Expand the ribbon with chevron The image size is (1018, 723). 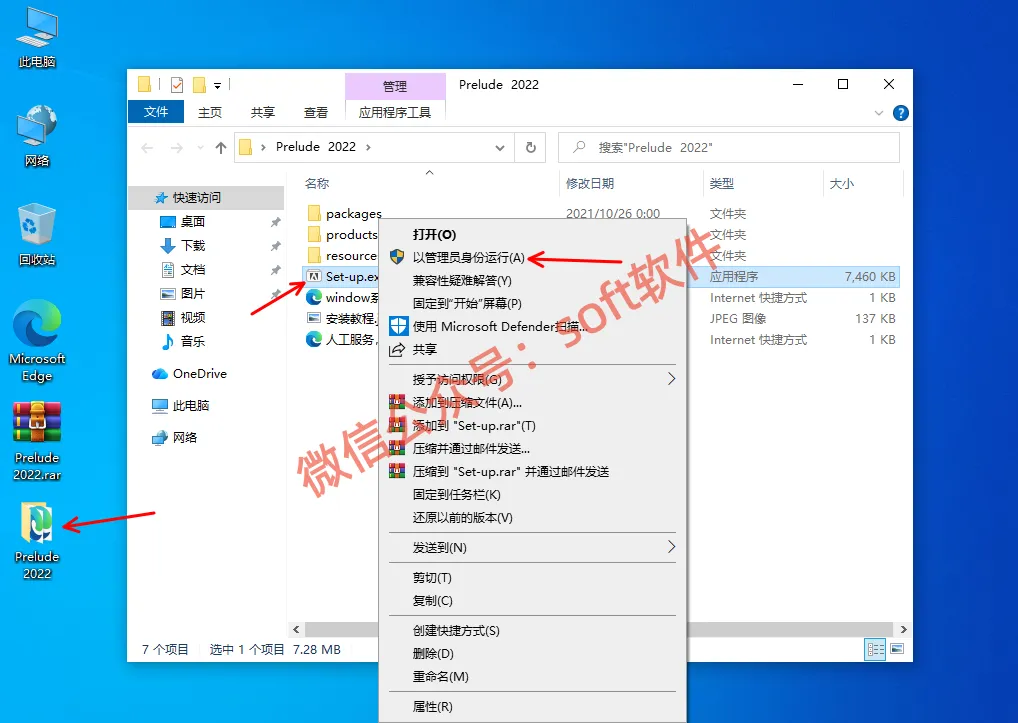coord(878,113)
